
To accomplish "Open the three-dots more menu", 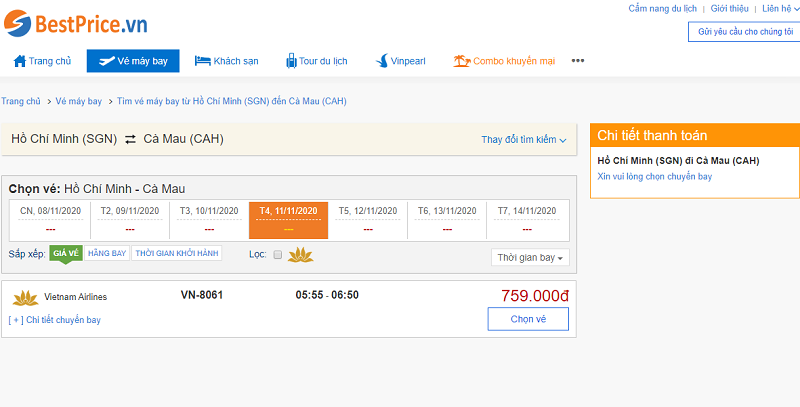I will coord(578,61).
